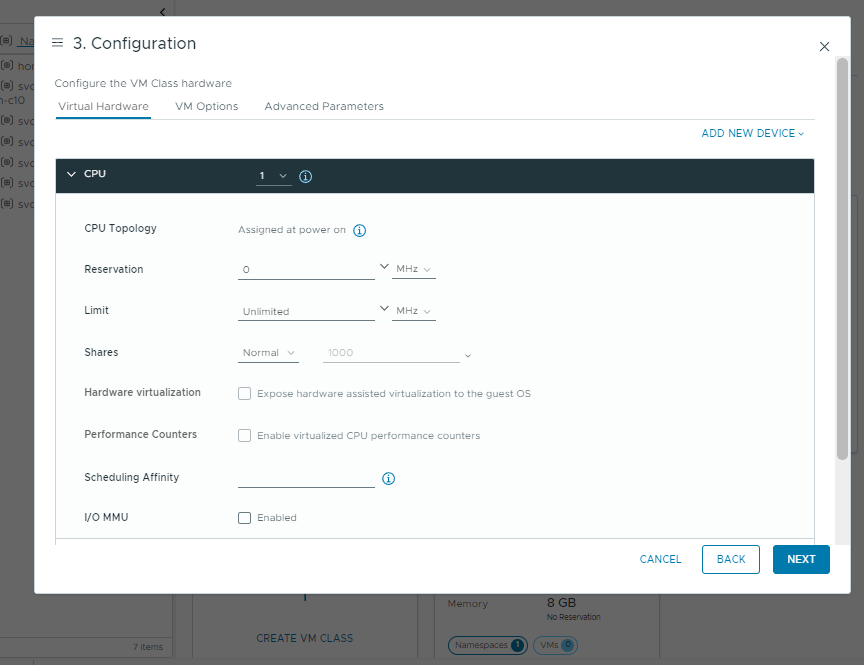The width and height of the screenshot is (864, 665).
Task: Open the Advanced Parameters tab
Action: [323, 105]
